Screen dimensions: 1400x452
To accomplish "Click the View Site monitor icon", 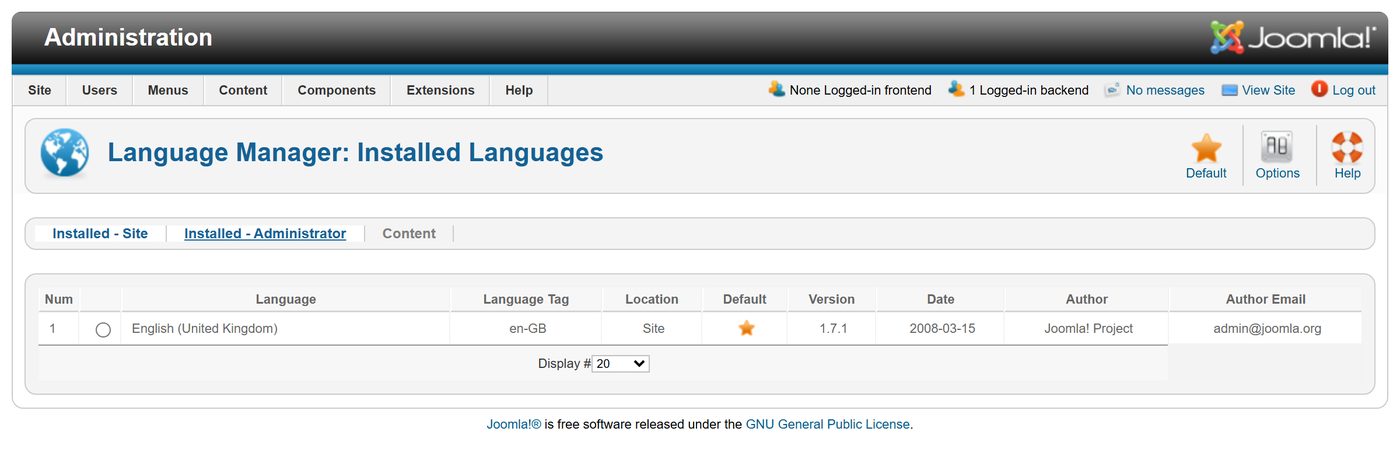I will tap(1229, 90).
